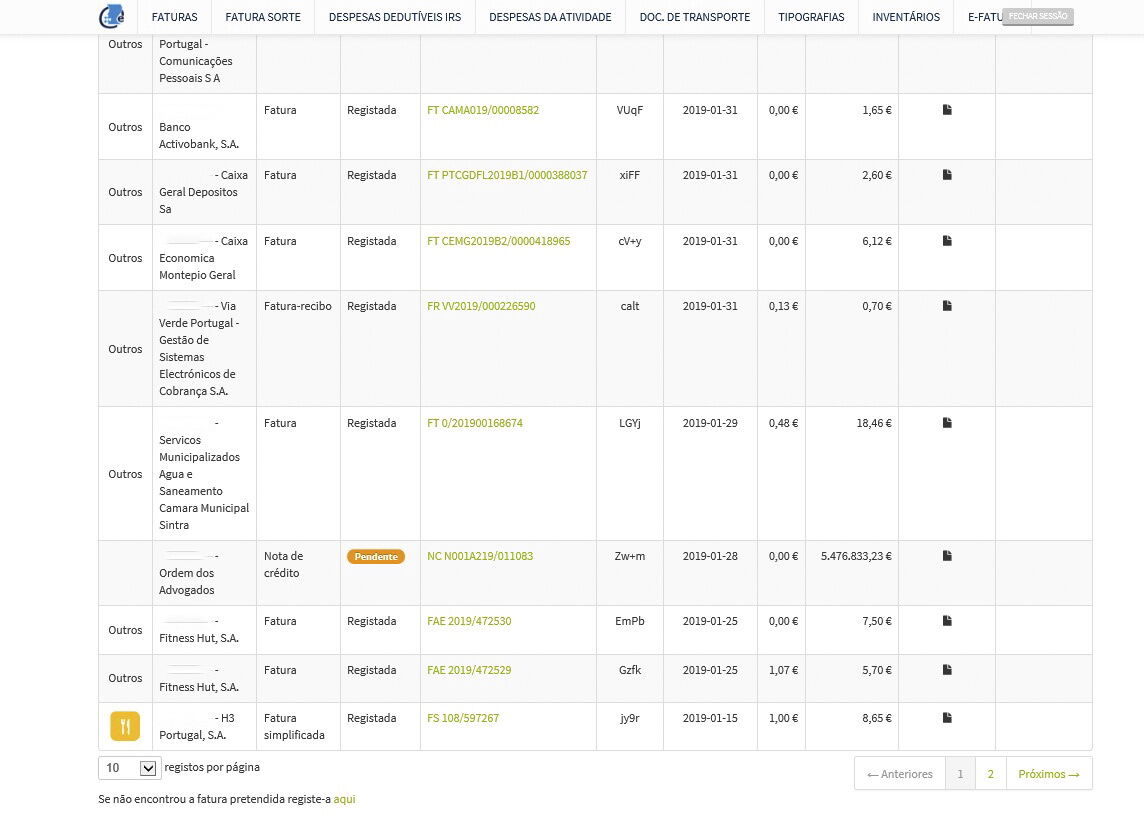Open invoice link FAE 2019/472529
The image size is (1144, 830).
tap(469, 670)
